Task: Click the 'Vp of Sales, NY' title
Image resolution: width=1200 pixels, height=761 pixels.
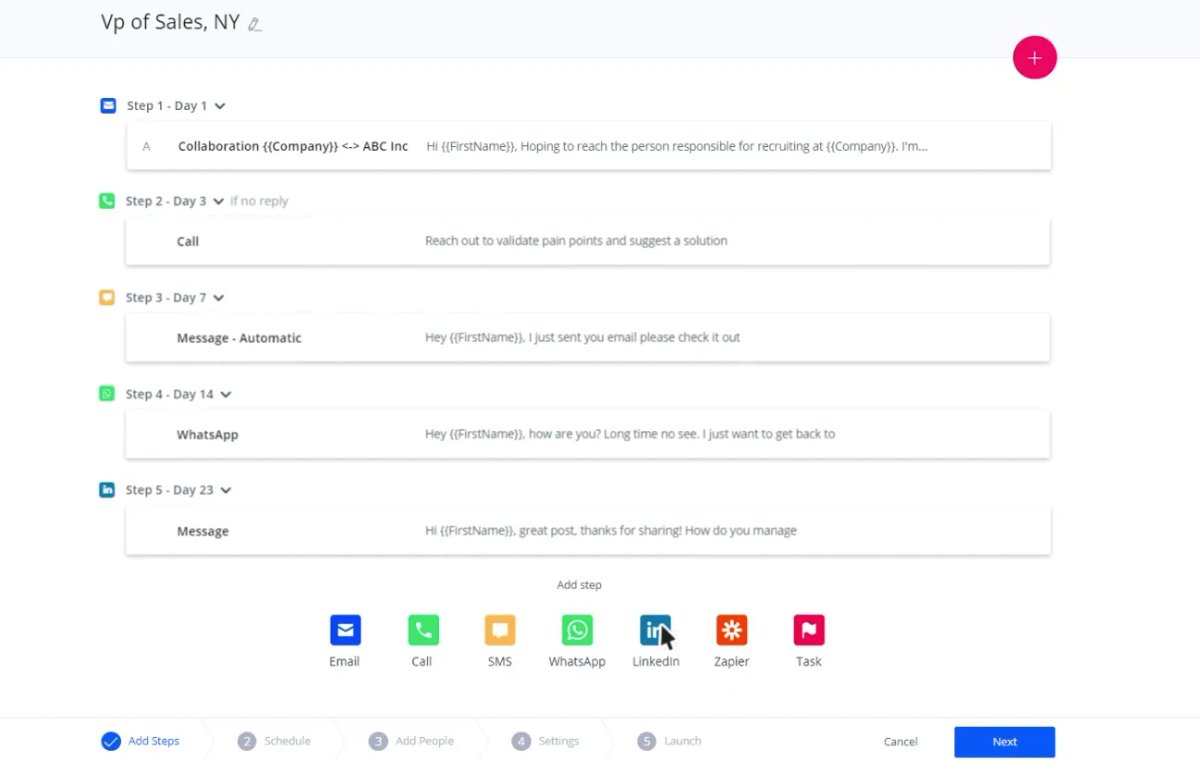Action: click(x=170, y=22)
